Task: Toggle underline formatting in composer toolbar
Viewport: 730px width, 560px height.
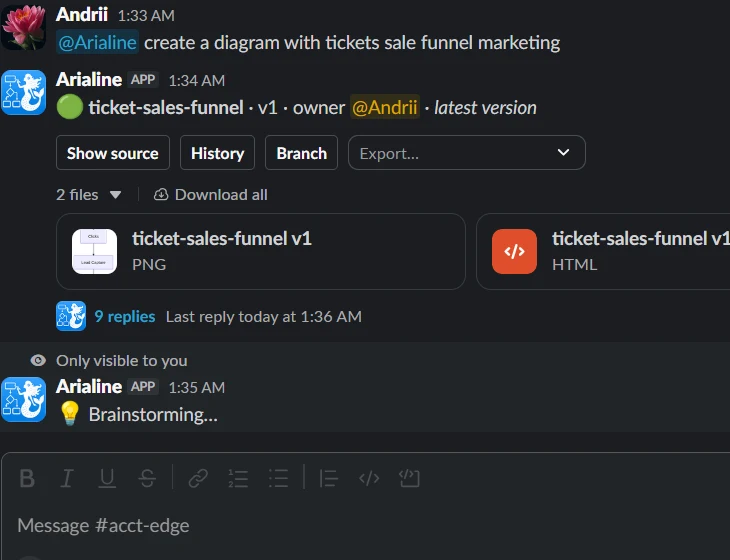Action: (107, 478)
